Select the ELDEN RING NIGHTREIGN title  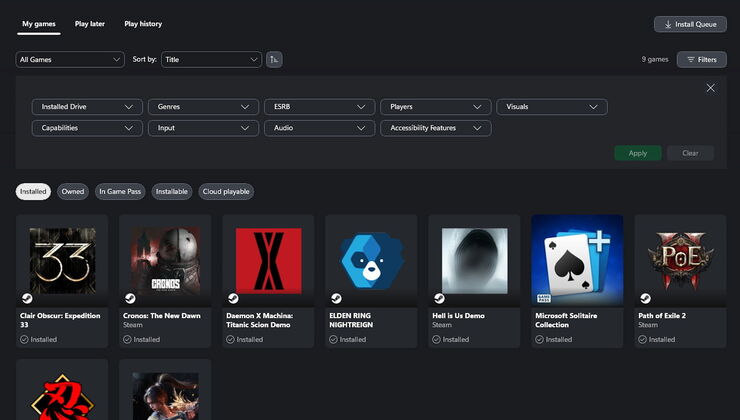coord(351,320)
